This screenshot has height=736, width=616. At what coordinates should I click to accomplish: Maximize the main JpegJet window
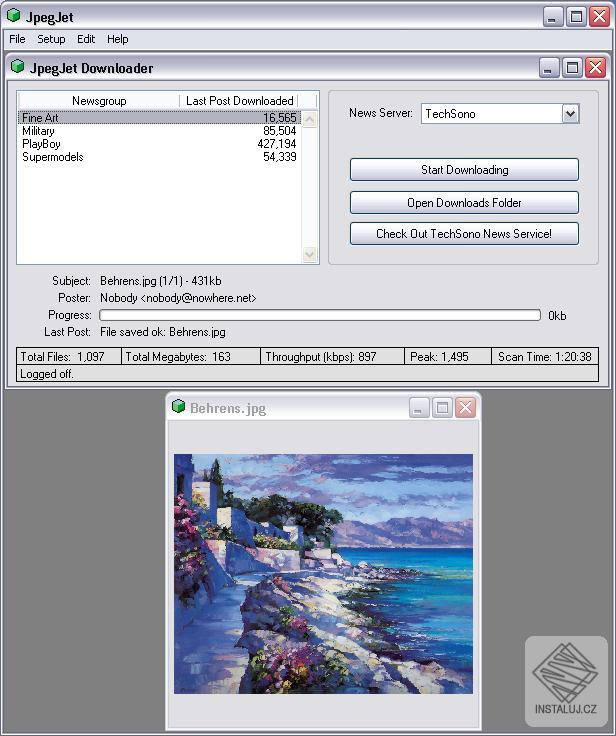pyautogui.click(x=577, y=17)
